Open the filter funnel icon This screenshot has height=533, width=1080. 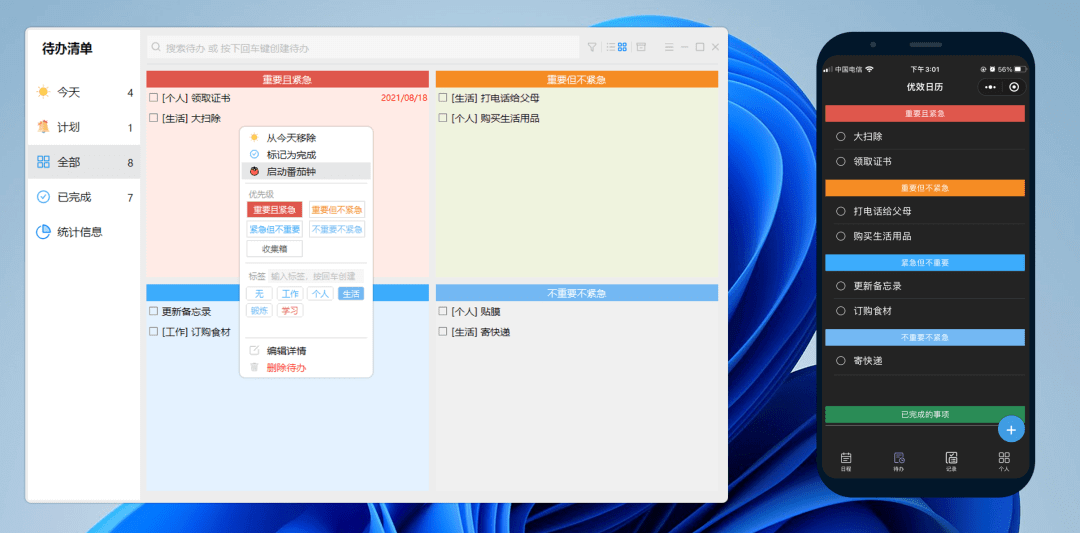click(592, 47)
